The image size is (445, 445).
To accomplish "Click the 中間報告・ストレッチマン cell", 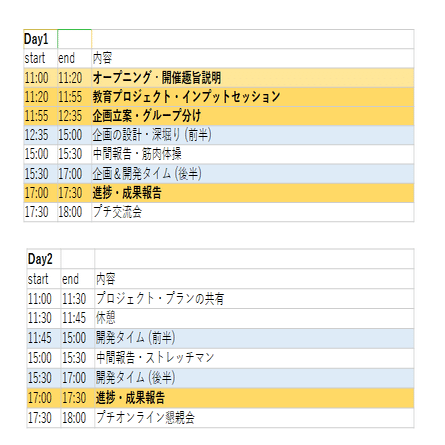I will pos(254,358).
